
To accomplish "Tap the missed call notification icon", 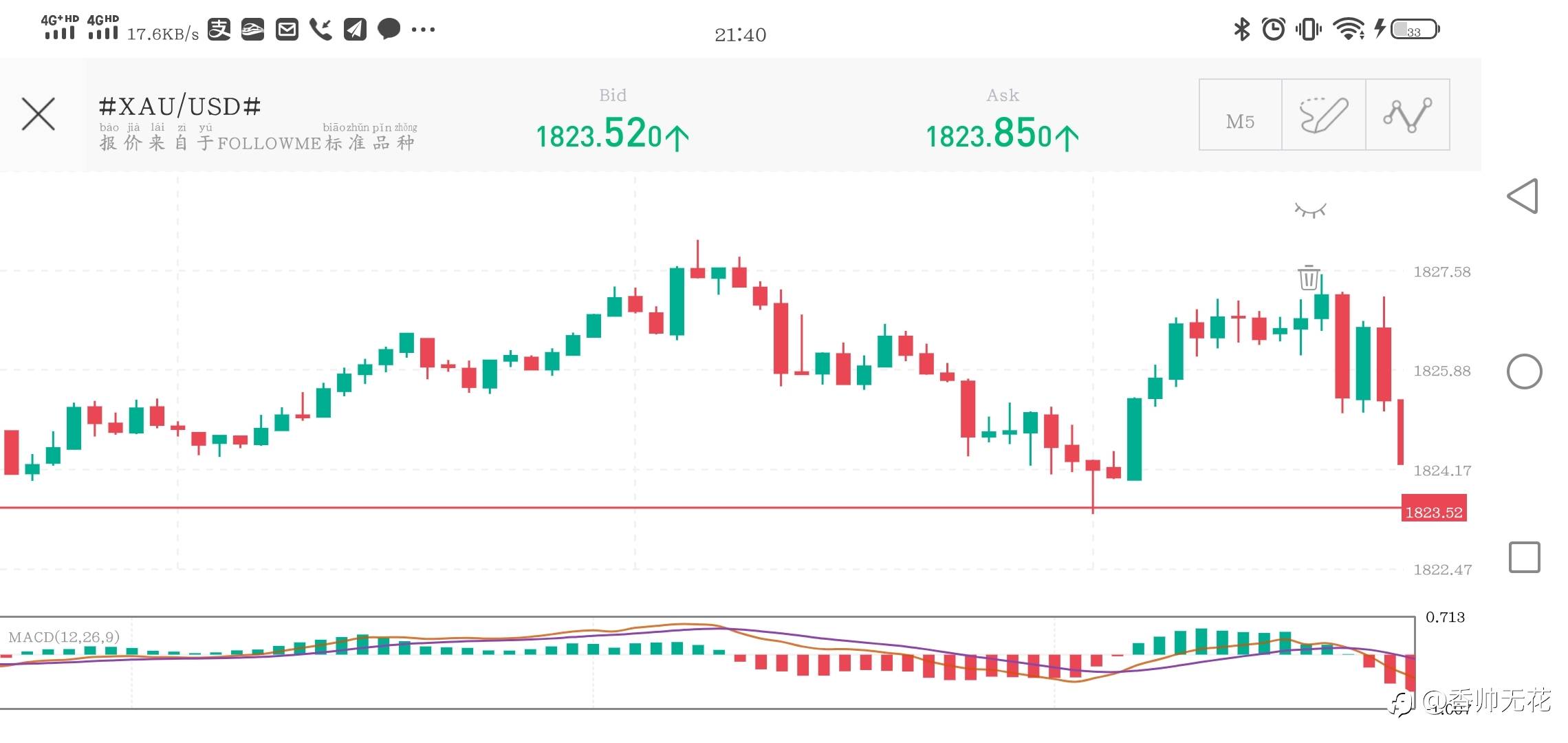I will [320, 29].
